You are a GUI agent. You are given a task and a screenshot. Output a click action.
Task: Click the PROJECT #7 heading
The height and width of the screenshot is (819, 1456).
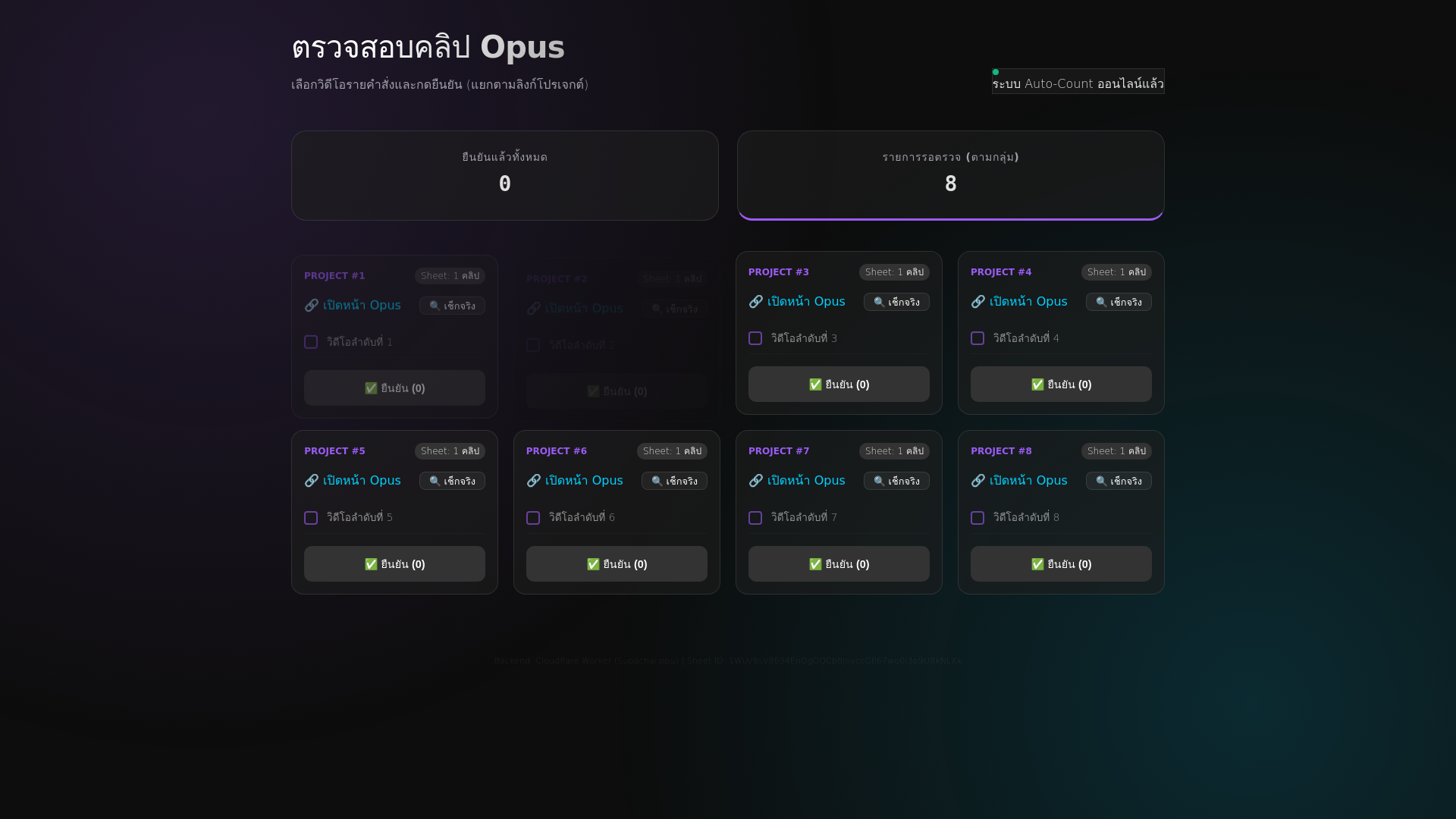[x=779, y=451]
